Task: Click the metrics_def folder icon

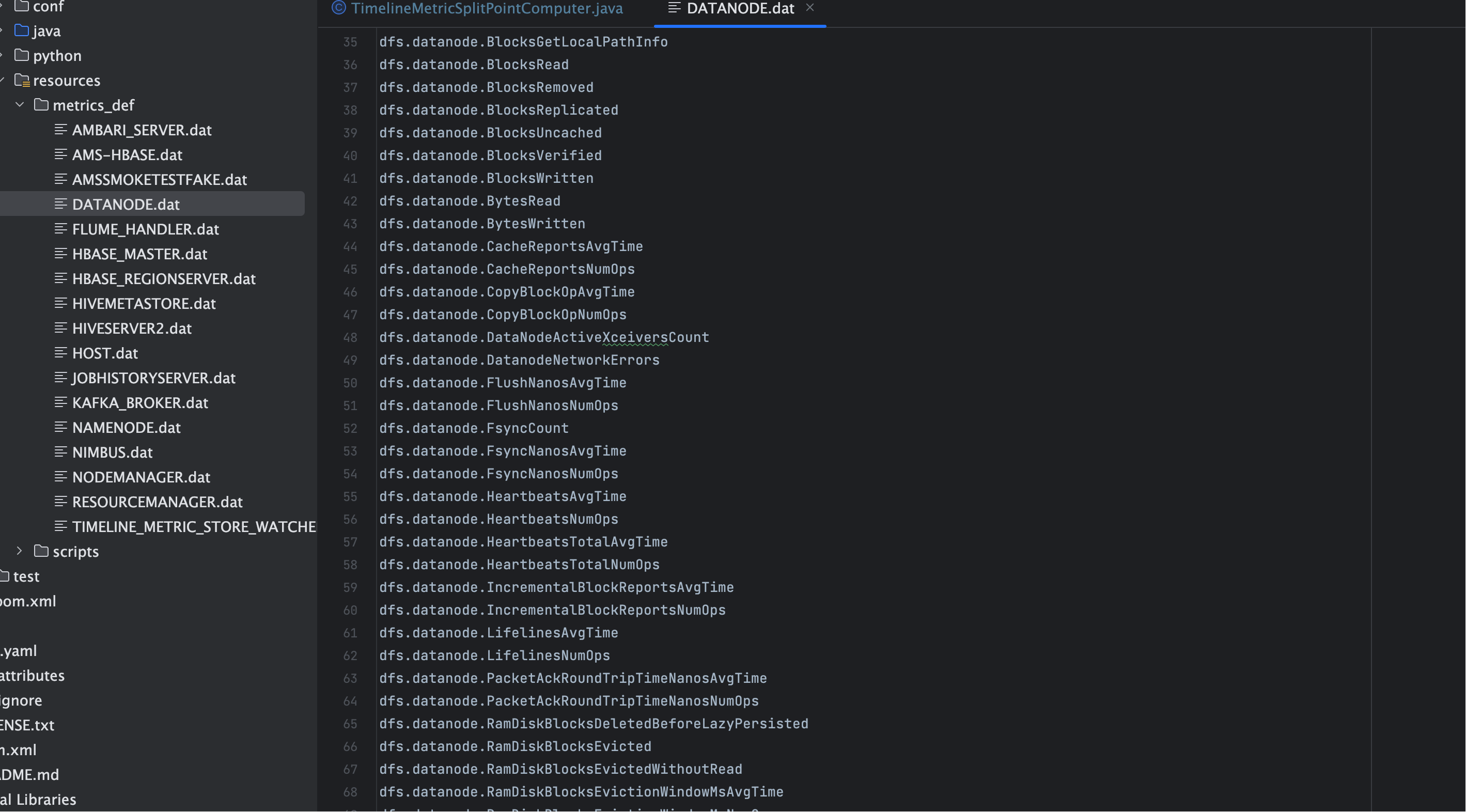Action: [41, 105]
